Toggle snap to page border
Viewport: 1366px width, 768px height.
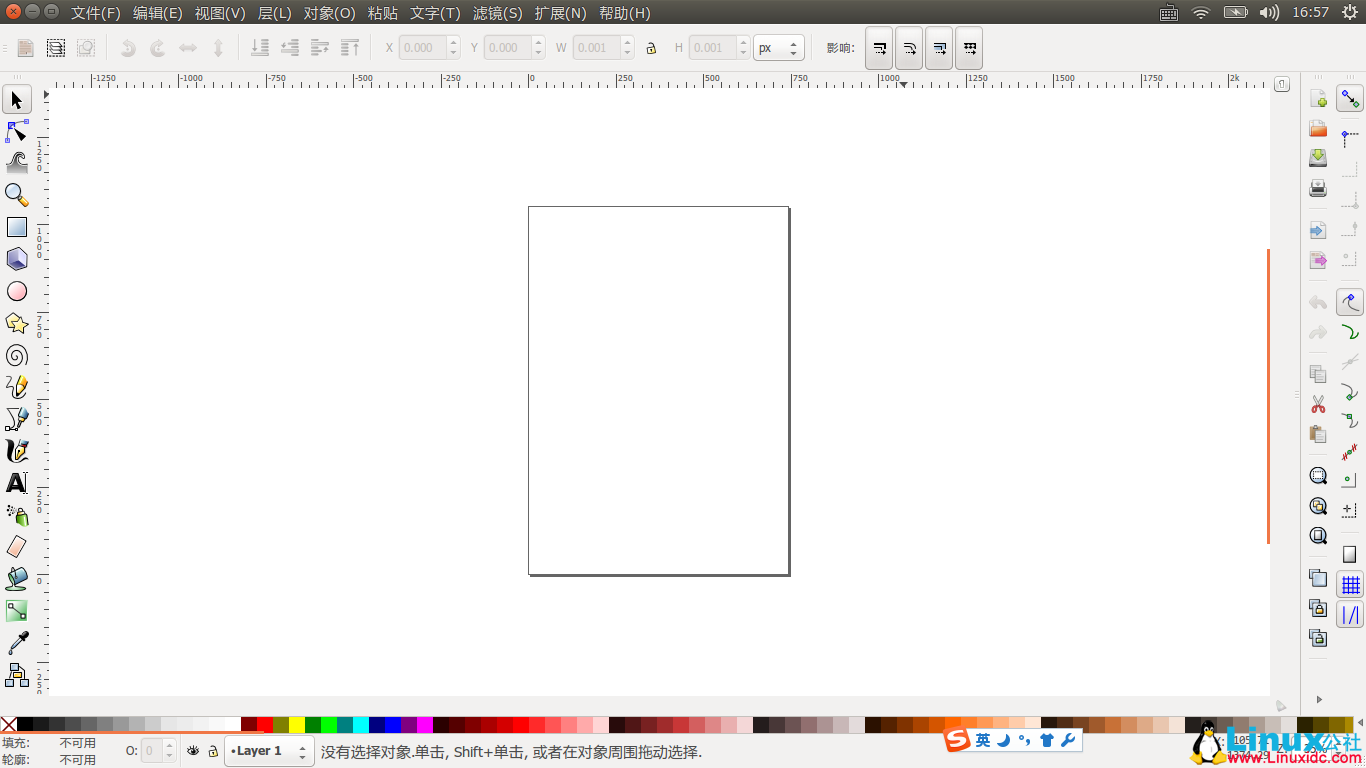coord(1350,554)
